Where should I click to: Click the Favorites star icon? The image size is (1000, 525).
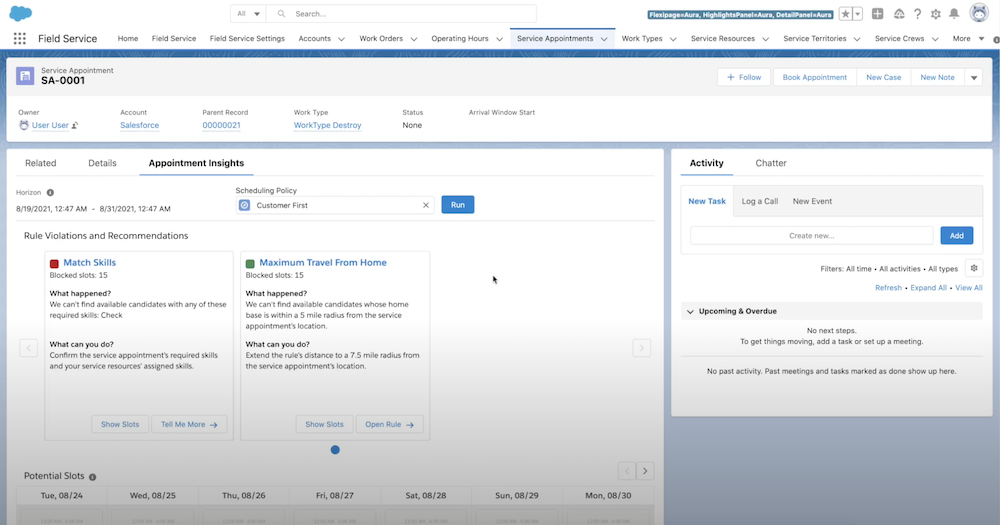845,14
